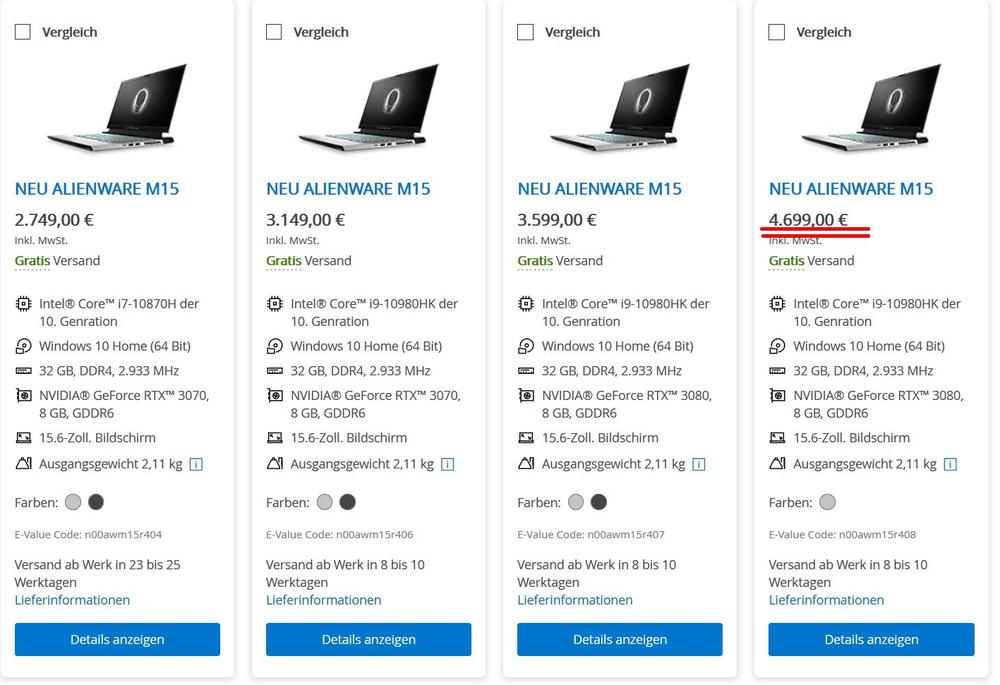The width and height of the screenshot is (1000, 685).
Task: Click Details anzeigen for the 4.699,00 € laptop
Action: [871, 639]
